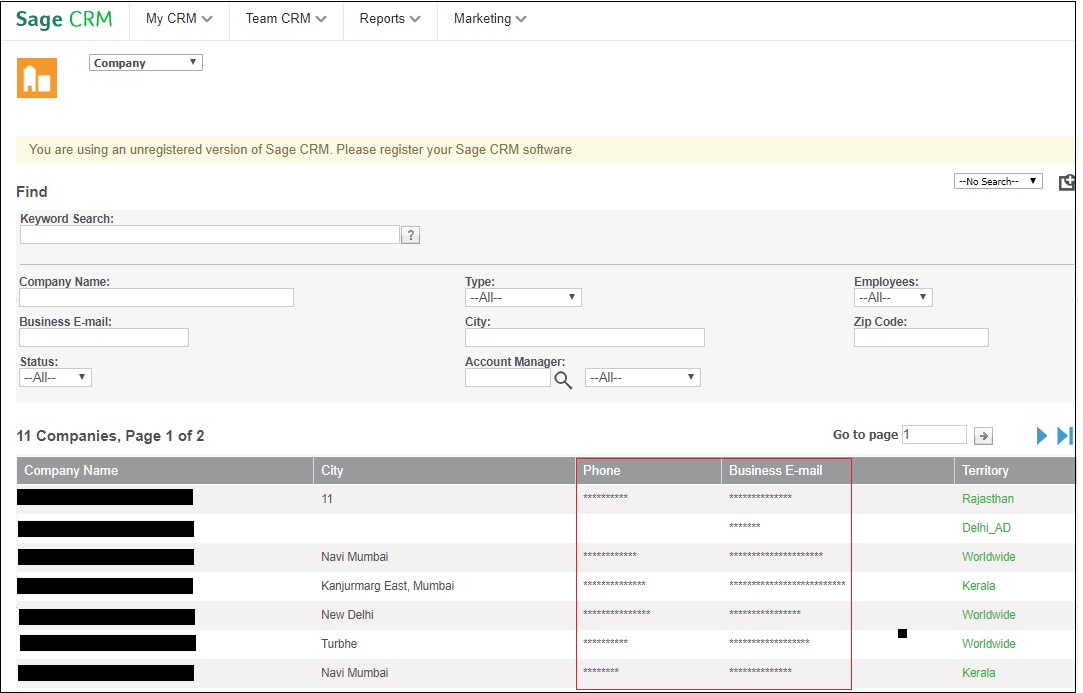Expand the Status filter dropdown

tap(55, 378)
